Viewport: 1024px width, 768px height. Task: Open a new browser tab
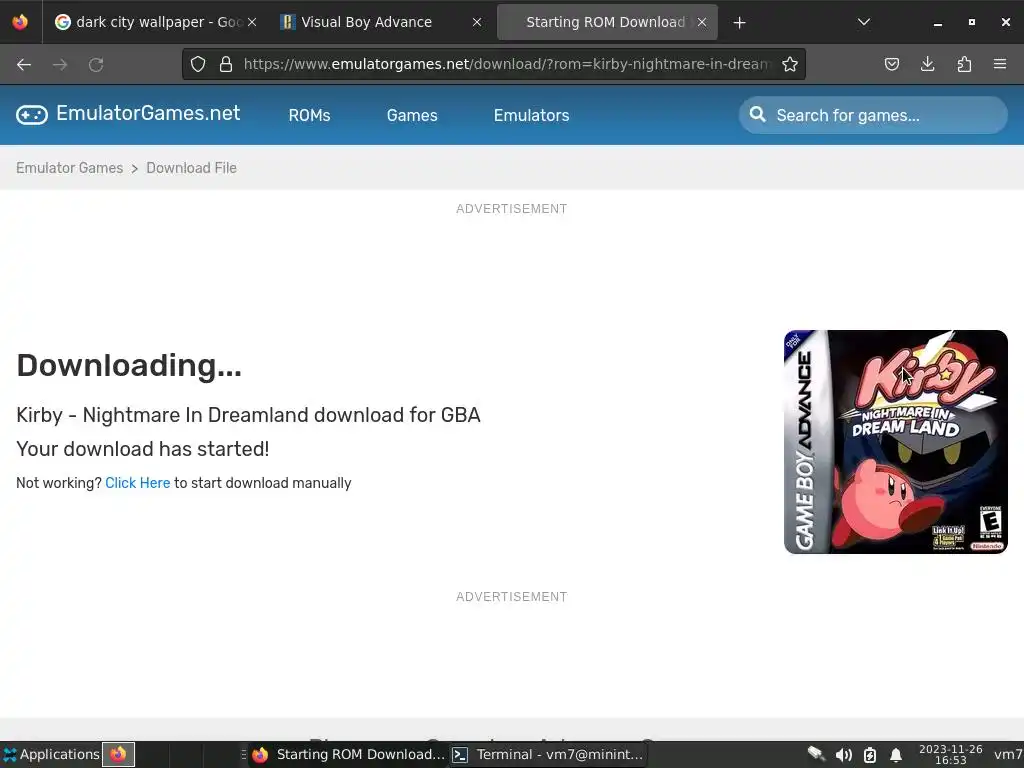coord(739,23)
